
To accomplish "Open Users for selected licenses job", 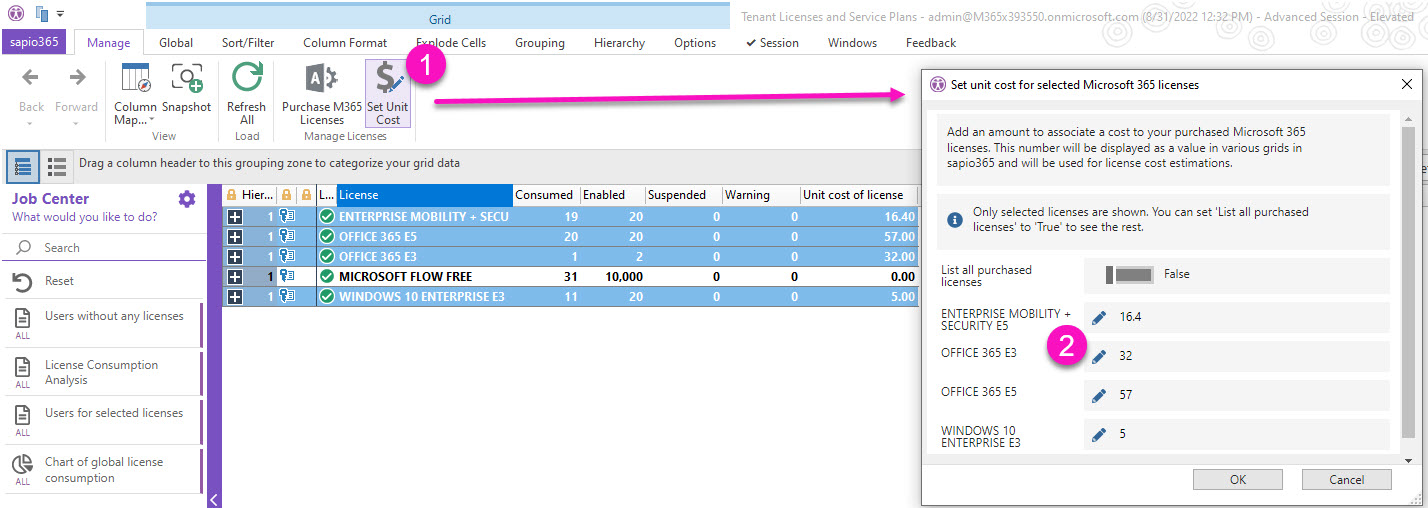I will pyautogui.click(x=103, y=420).
